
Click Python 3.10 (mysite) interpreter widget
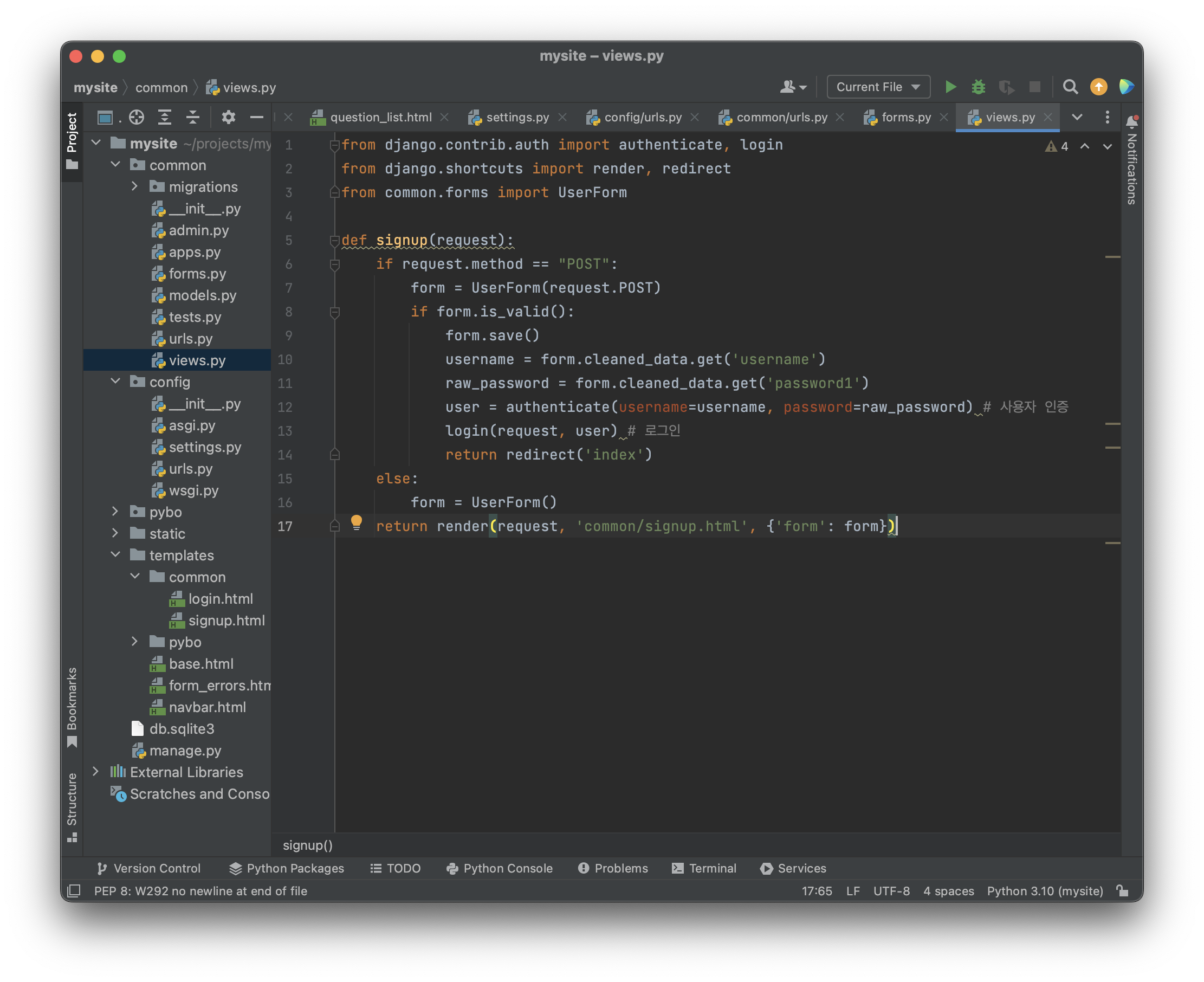[x=1045, y=891]
